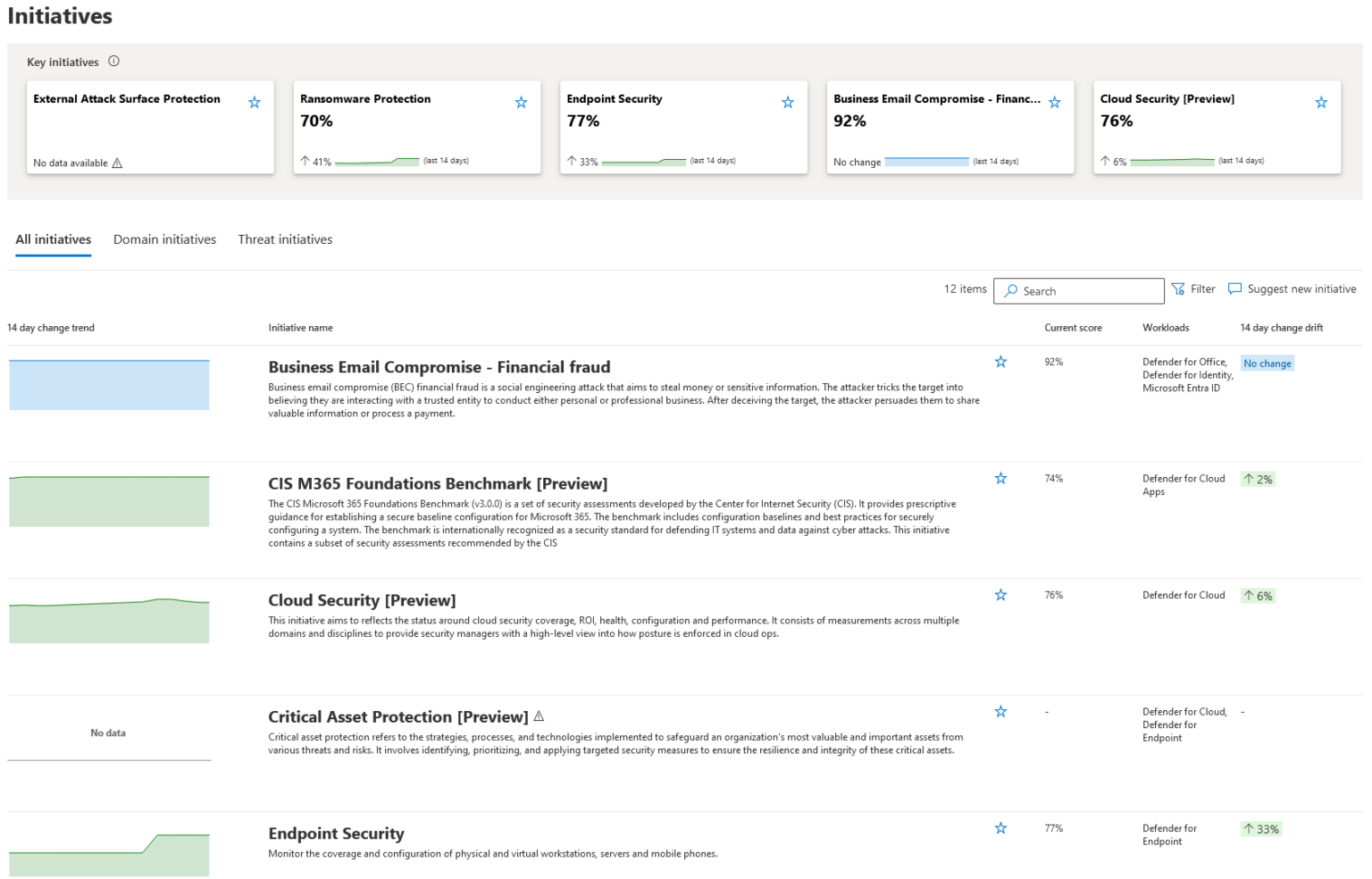
Task: Click 14 day change trend column header
Action: (x=51, y=328)
